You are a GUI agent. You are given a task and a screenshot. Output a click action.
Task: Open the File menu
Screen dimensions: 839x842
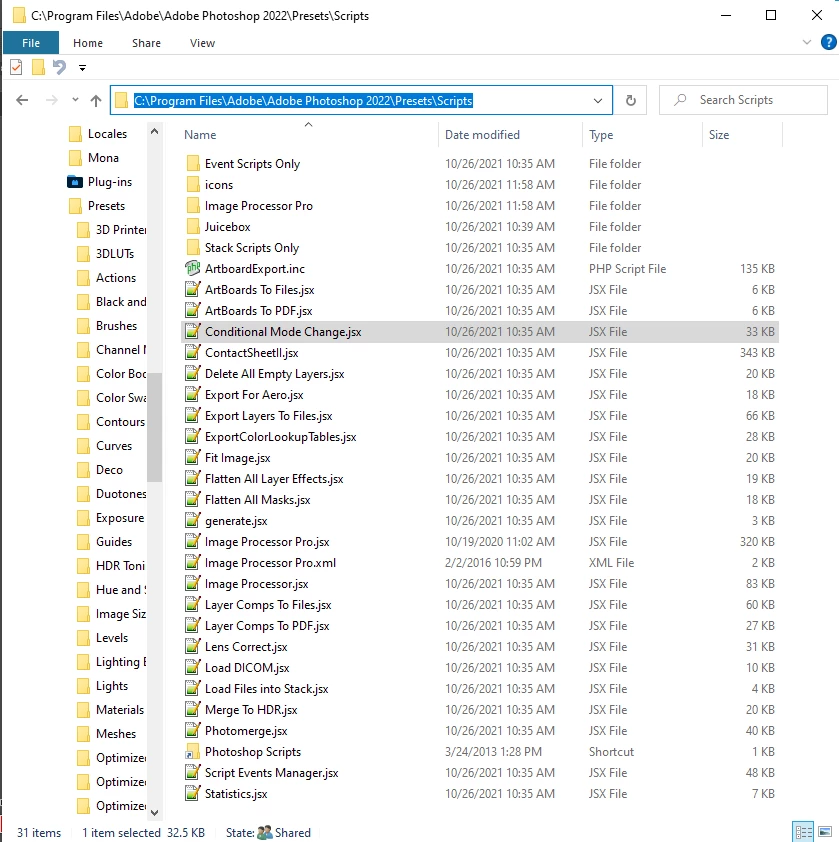click(x=31, y=43)
